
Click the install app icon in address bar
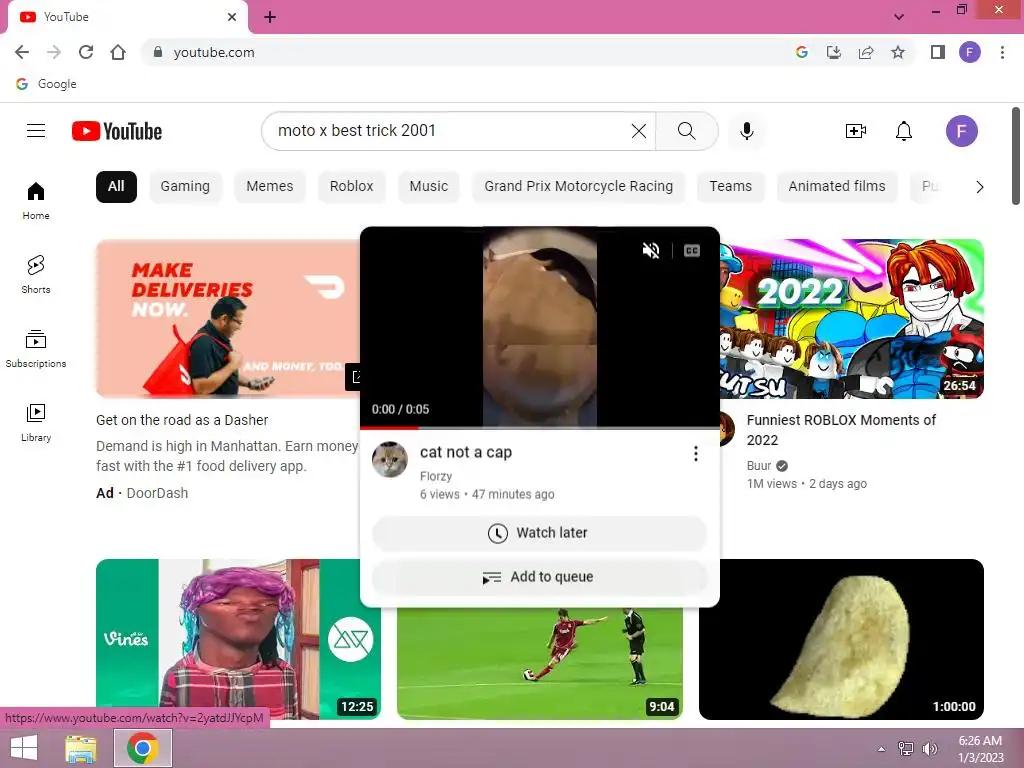833,52
